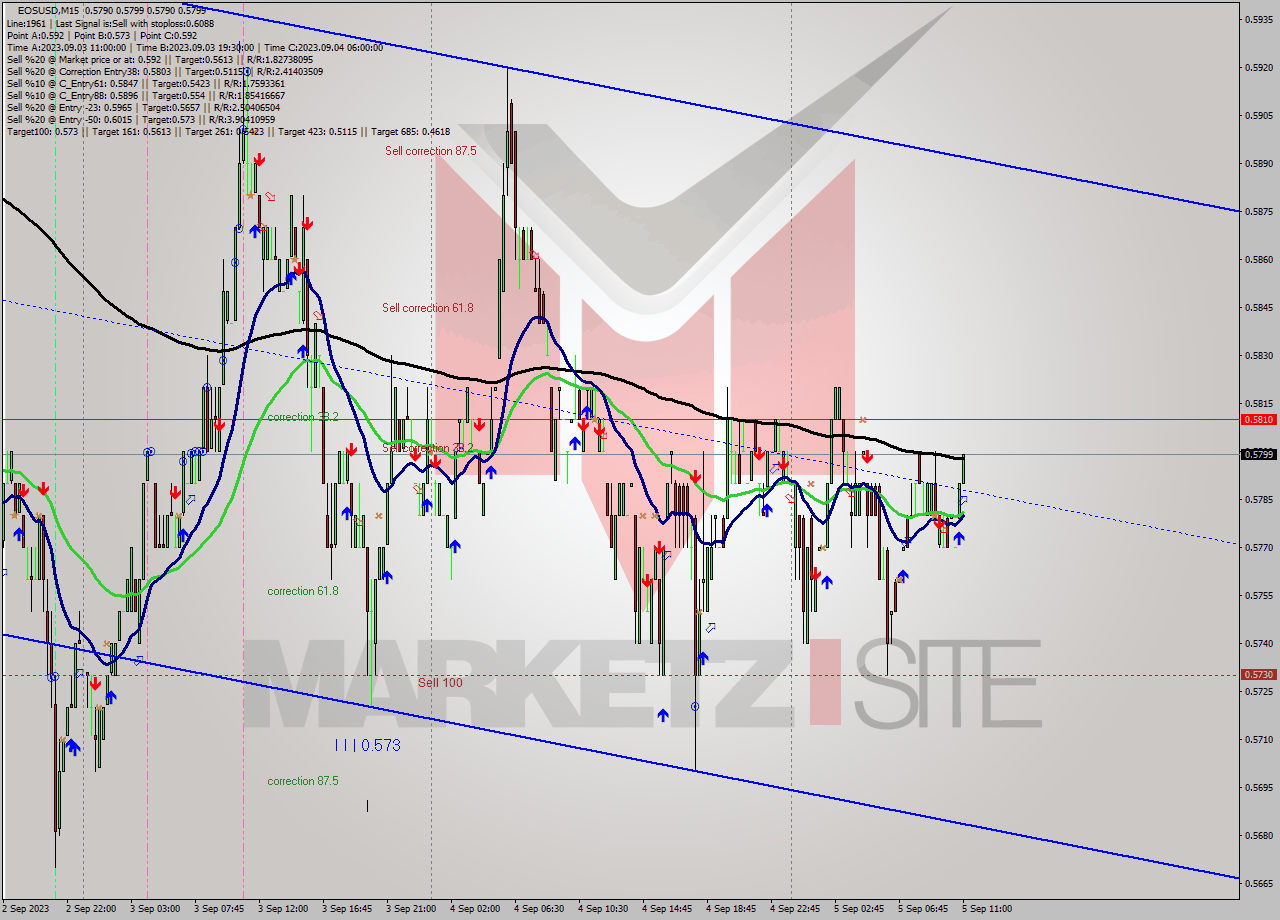Select the red 0.5730 price tag
The image size is (1280, 920).
click(1258, 675)
